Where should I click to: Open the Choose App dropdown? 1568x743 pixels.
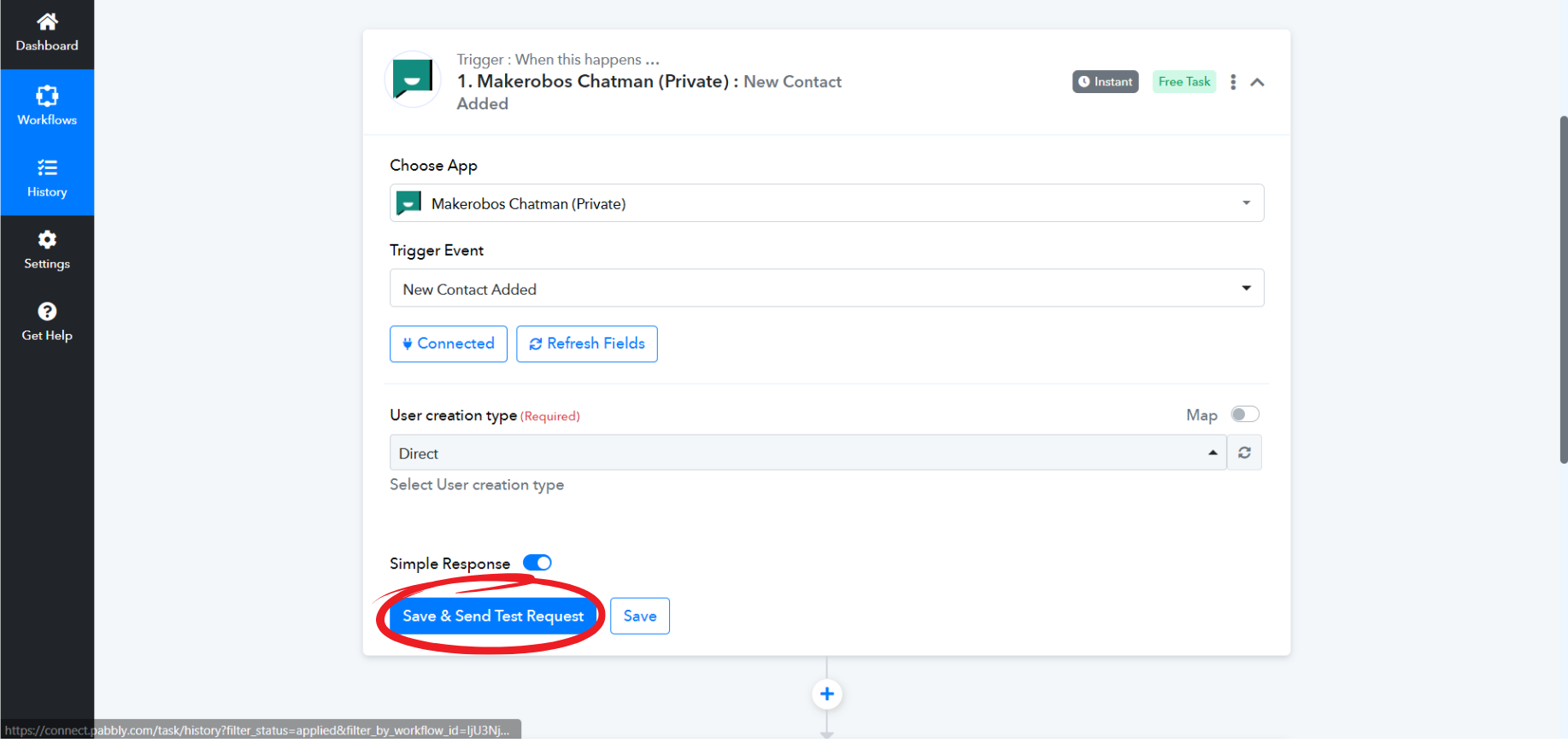826,203
